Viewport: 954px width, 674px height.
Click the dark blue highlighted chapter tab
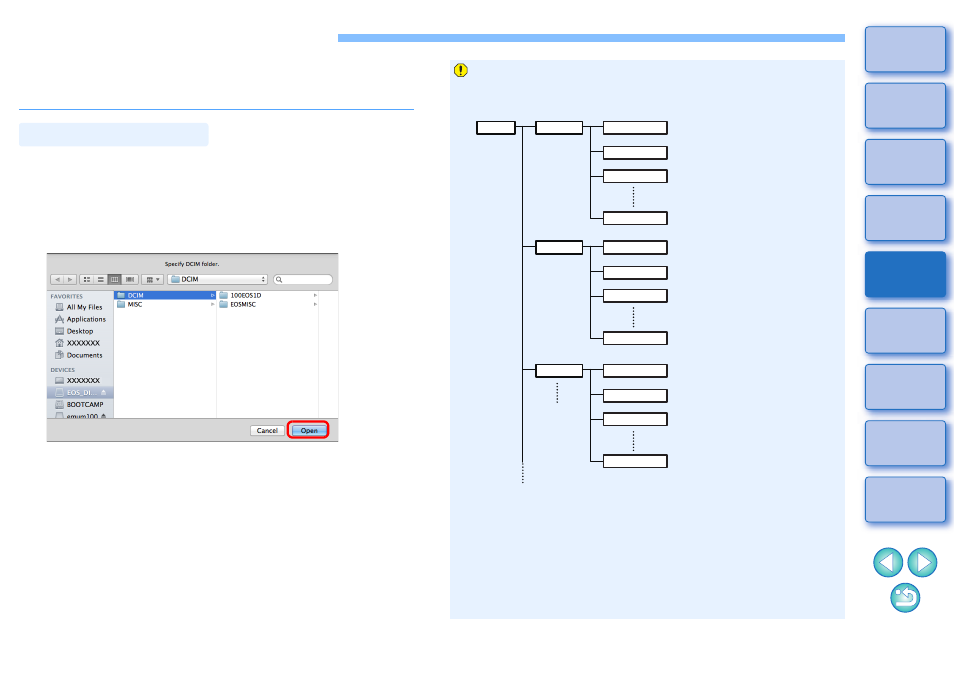coord(905,274)
